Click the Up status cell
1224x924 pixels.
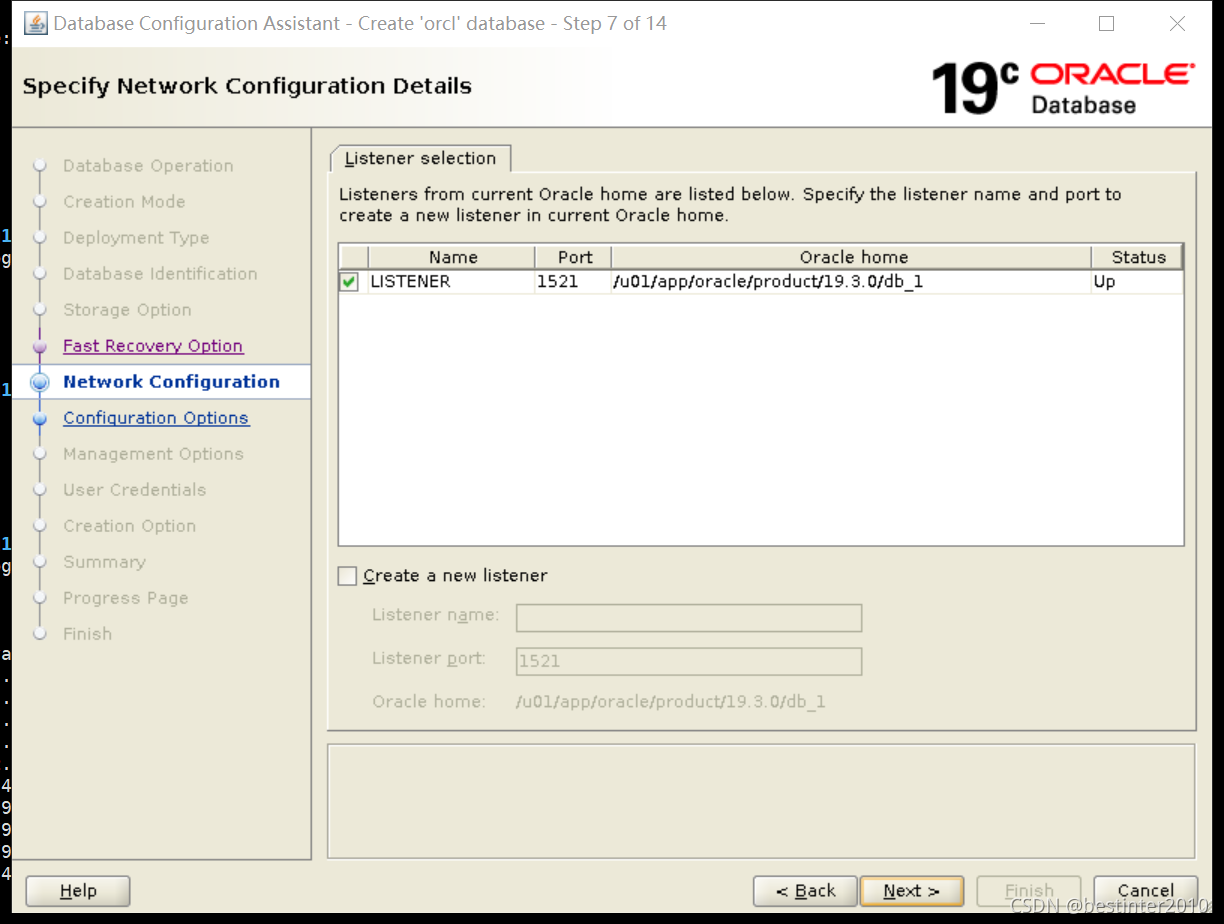click(x=1137, y=282)
